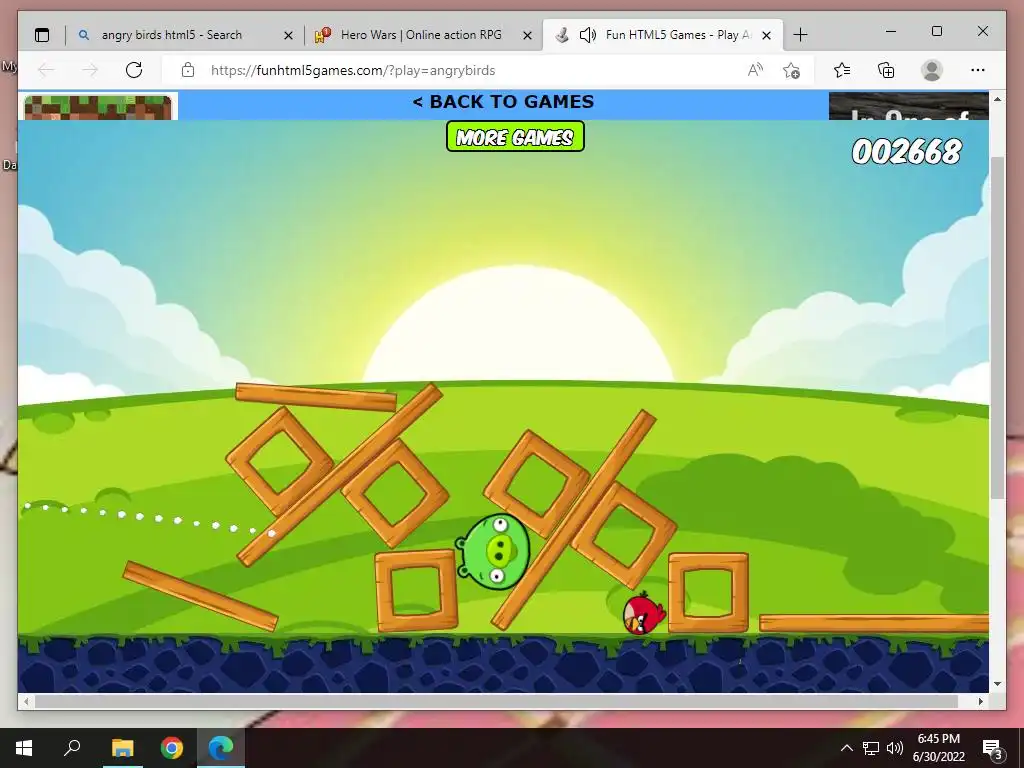
Task: Open File Explorer from the taskbar
Action: [122, 748]
